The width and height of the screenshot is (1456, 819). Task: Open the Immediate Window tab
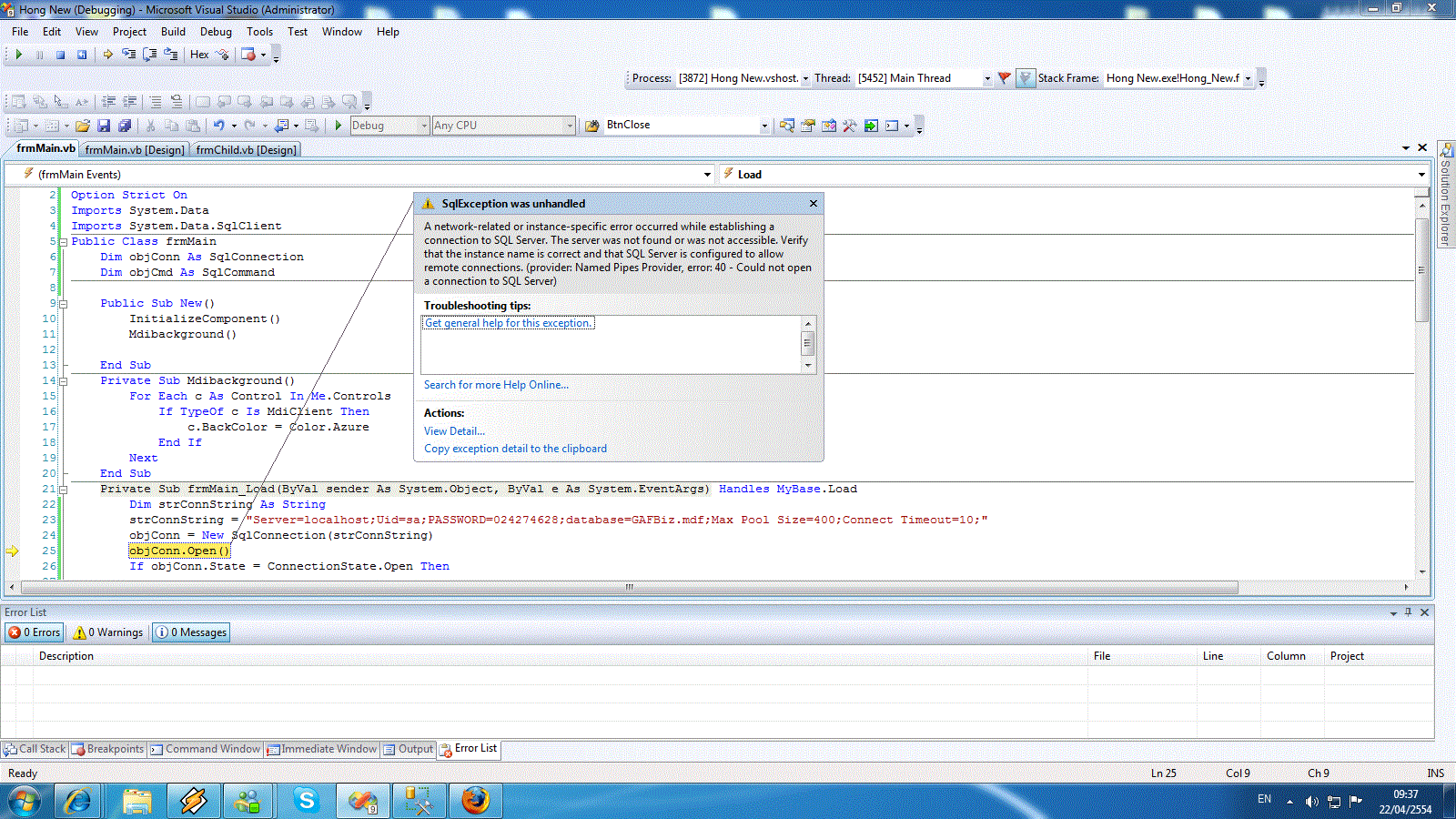(321, 749)
